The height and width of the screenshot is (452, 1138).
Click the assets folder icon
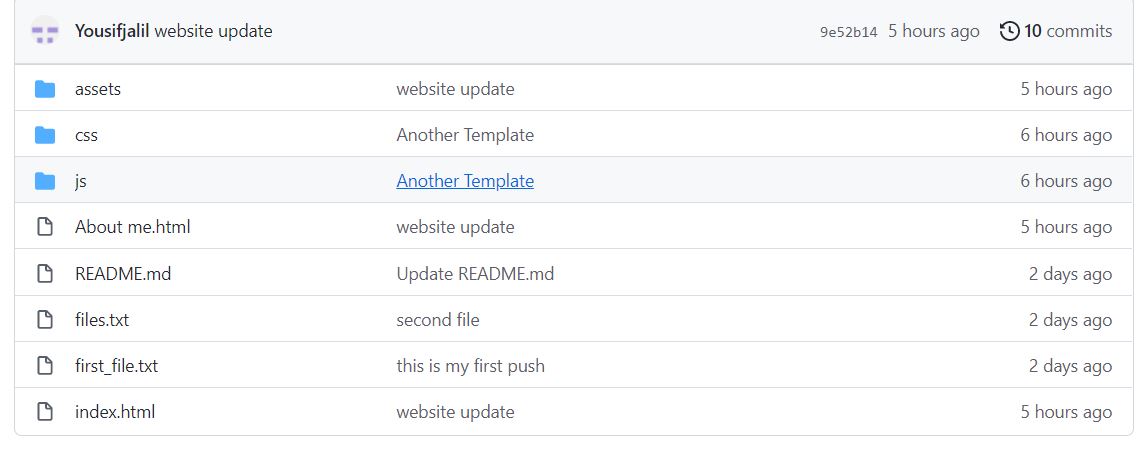coord(45,89)
